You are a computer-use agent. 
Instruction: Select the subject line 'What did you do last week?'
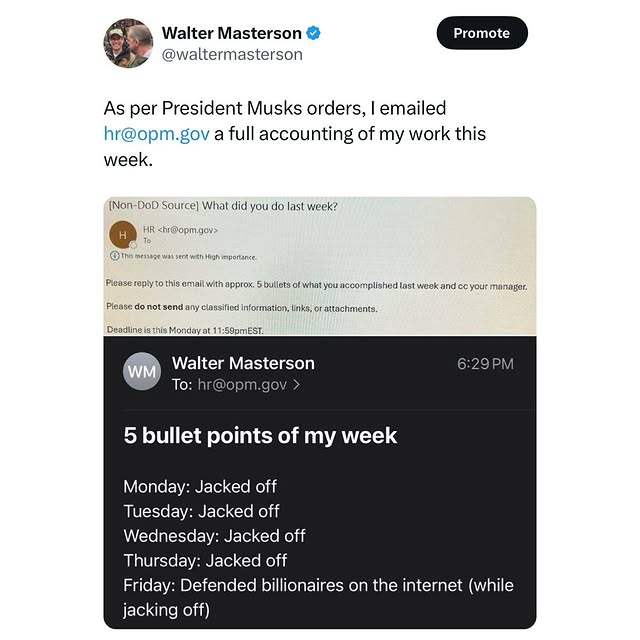pyautogui.click(x=270, y=207)
